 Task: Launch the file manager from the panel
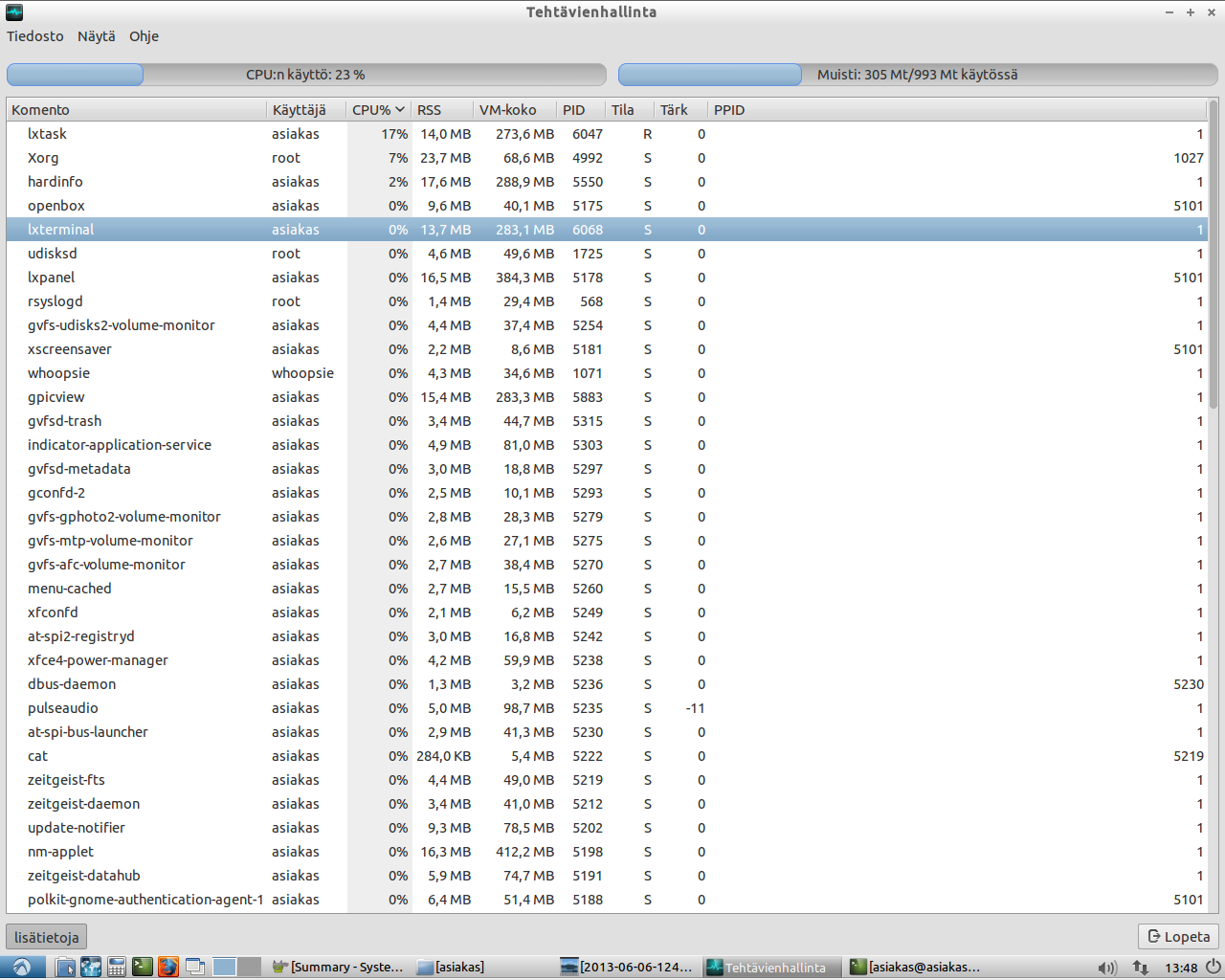pyautogui.click(x=65, y=967)
